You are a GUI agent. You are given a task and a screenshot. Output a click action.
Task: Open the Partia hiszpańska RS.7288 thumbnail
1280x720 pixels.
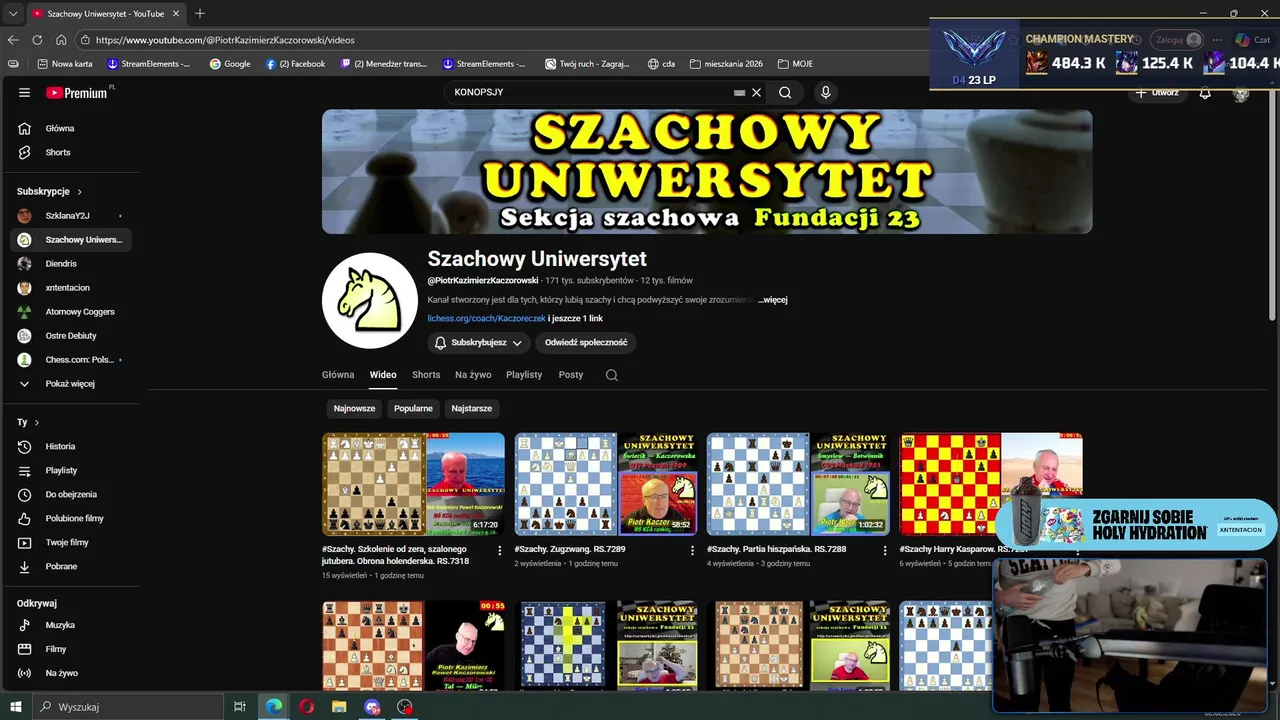[x=798, y=484]
